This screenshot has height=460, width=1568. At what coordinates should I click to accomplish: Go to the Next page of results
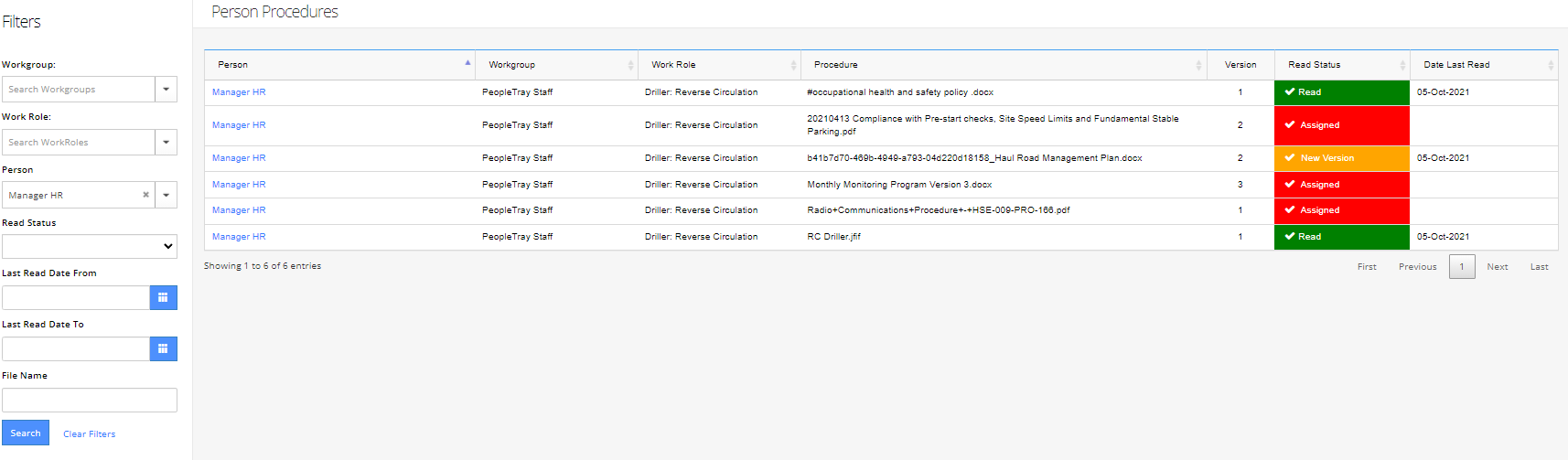point(1497,267)
